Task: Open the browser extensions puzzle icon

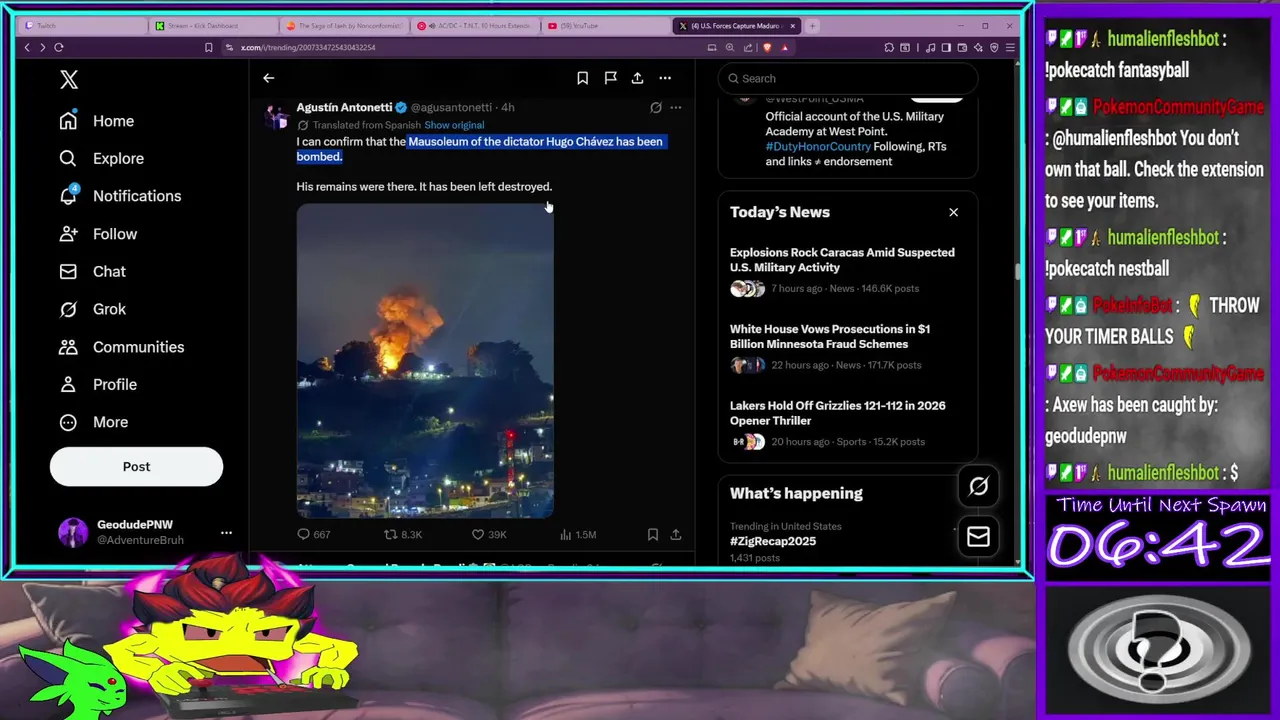Action: 889,47
